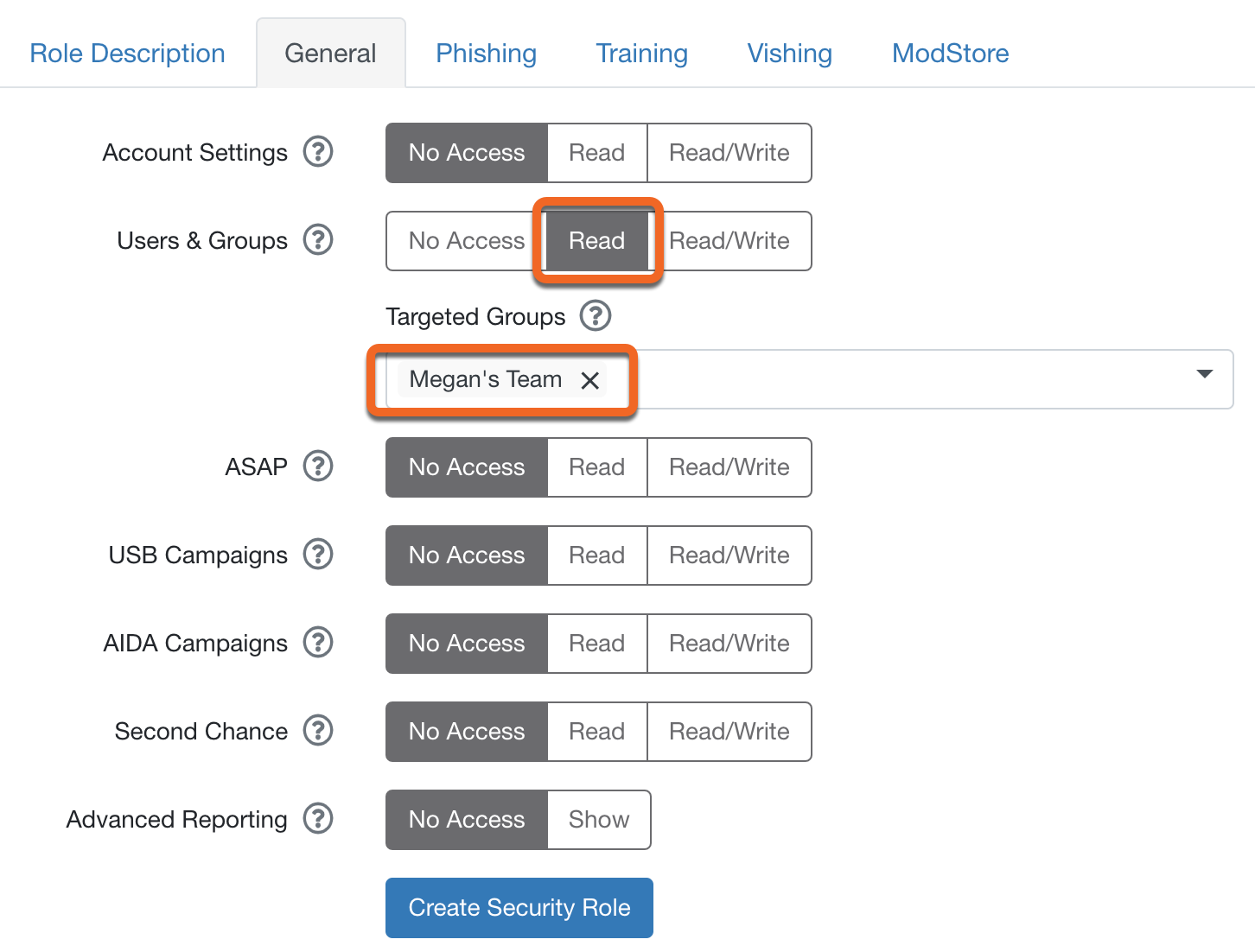Screen dimensions: 1255x952
Task: Go to the Role Description tab
Action: (127, 54)
